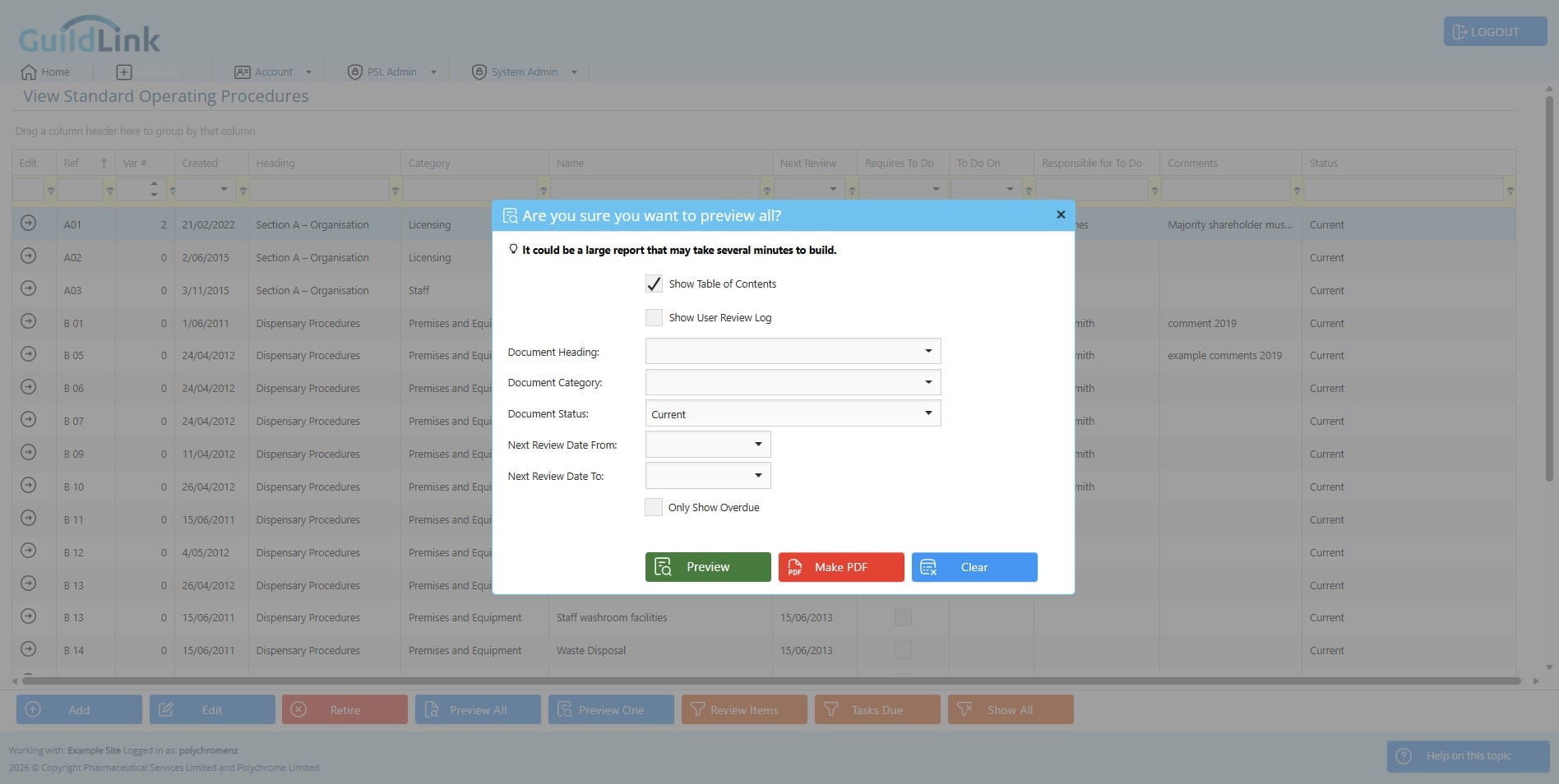Open the Document Category dropdown

(x=928, y=382)
